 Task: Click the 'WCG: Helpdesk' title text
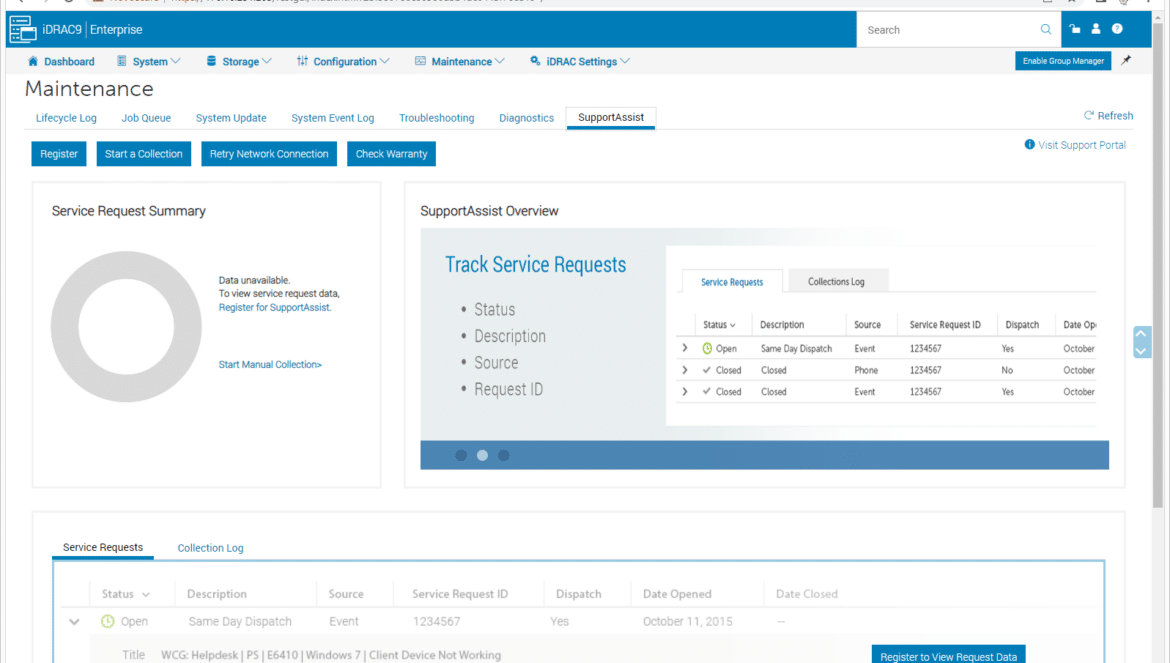[331, 655]
